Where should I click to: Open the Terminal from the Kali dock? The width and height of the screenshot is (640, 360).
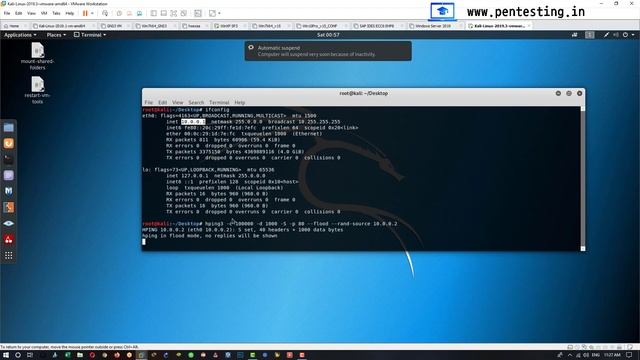(9, 159)
